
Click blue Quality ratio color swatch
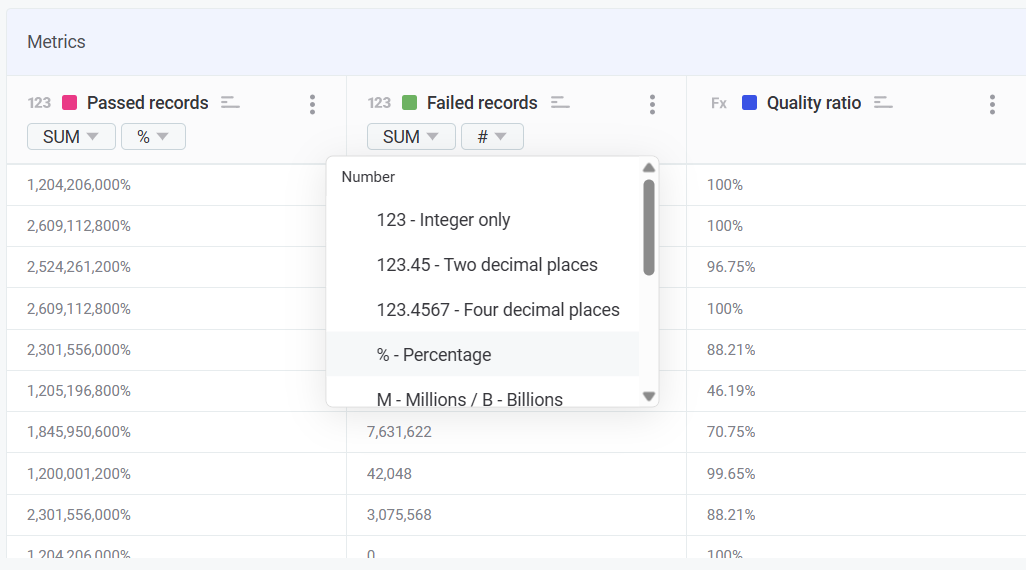(749, 103)
